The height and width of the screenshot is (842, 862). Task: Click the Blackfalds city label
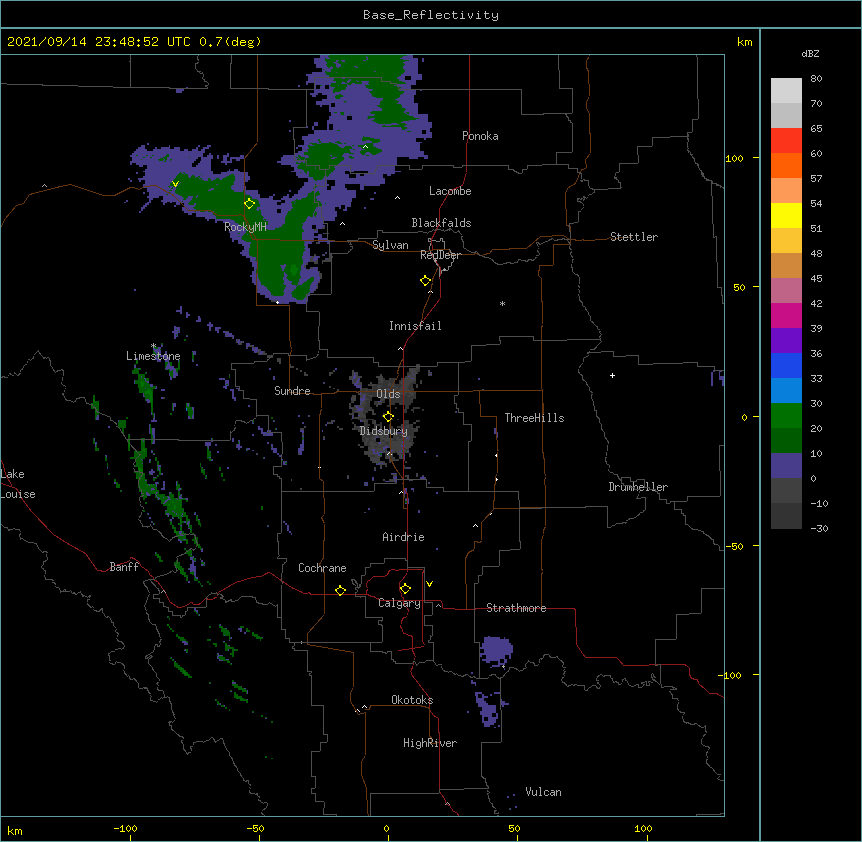pyautogui.click(x=441, y=223)
